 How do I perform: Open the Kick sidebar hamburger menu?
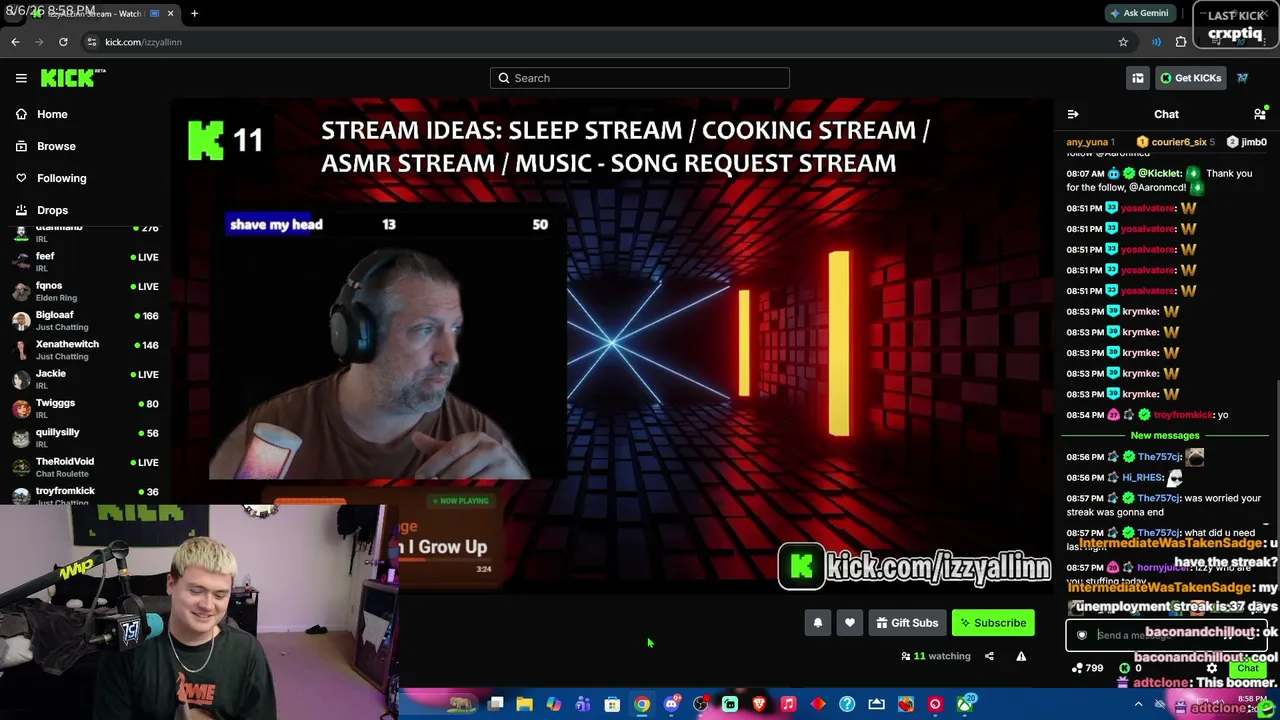(21, 78)
